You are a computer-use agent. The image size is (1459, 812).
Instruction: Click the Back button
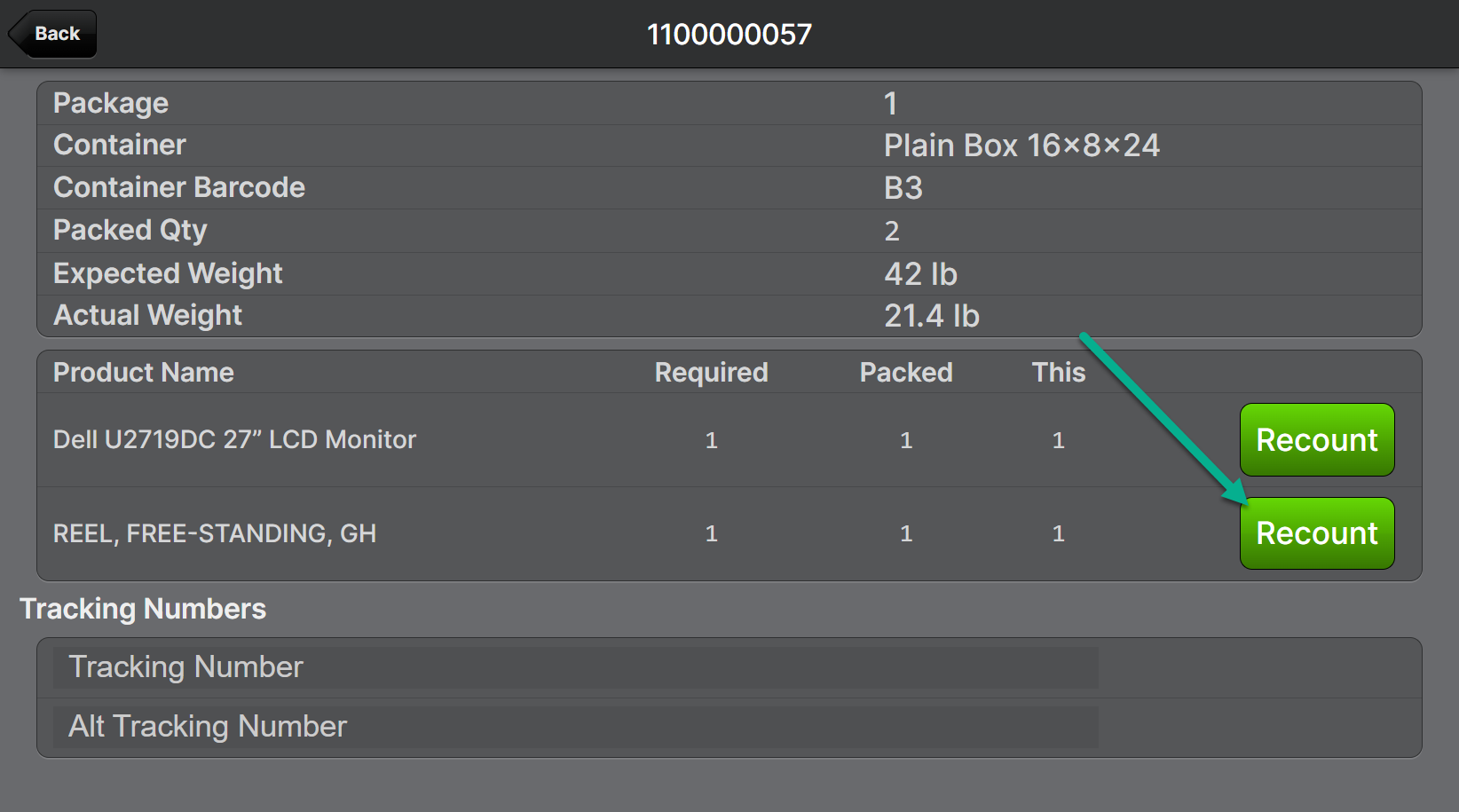(54, 34)
